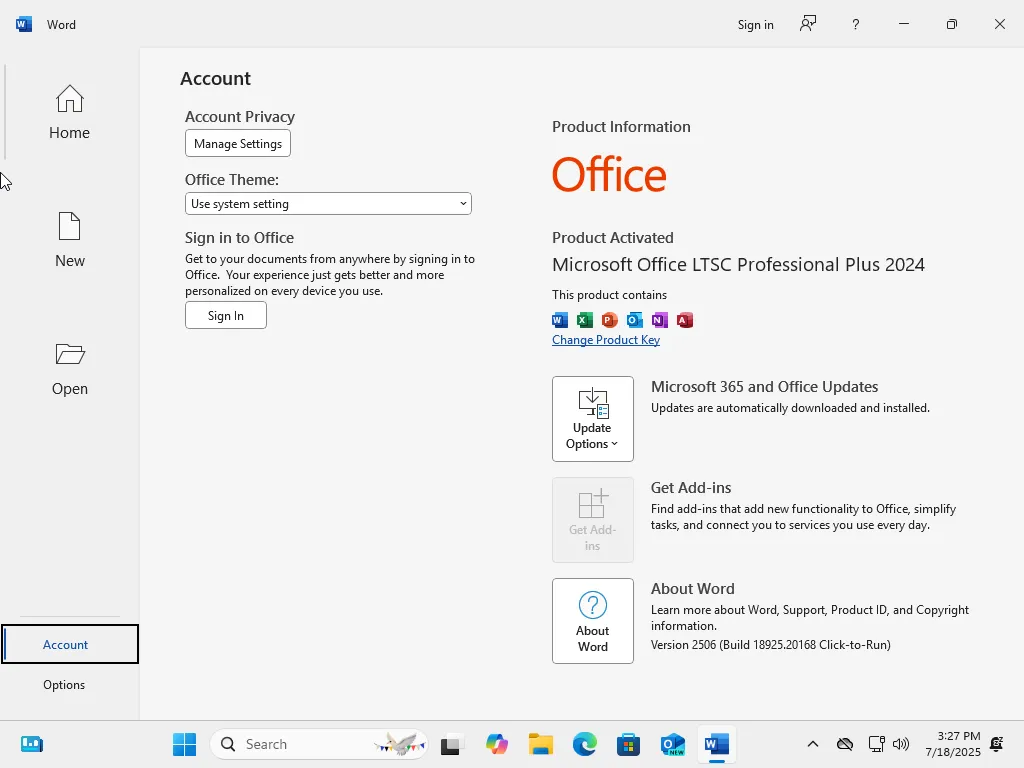1024x768 pixels.
Task: Click the Manage Settings button
Action: point(238,144)
